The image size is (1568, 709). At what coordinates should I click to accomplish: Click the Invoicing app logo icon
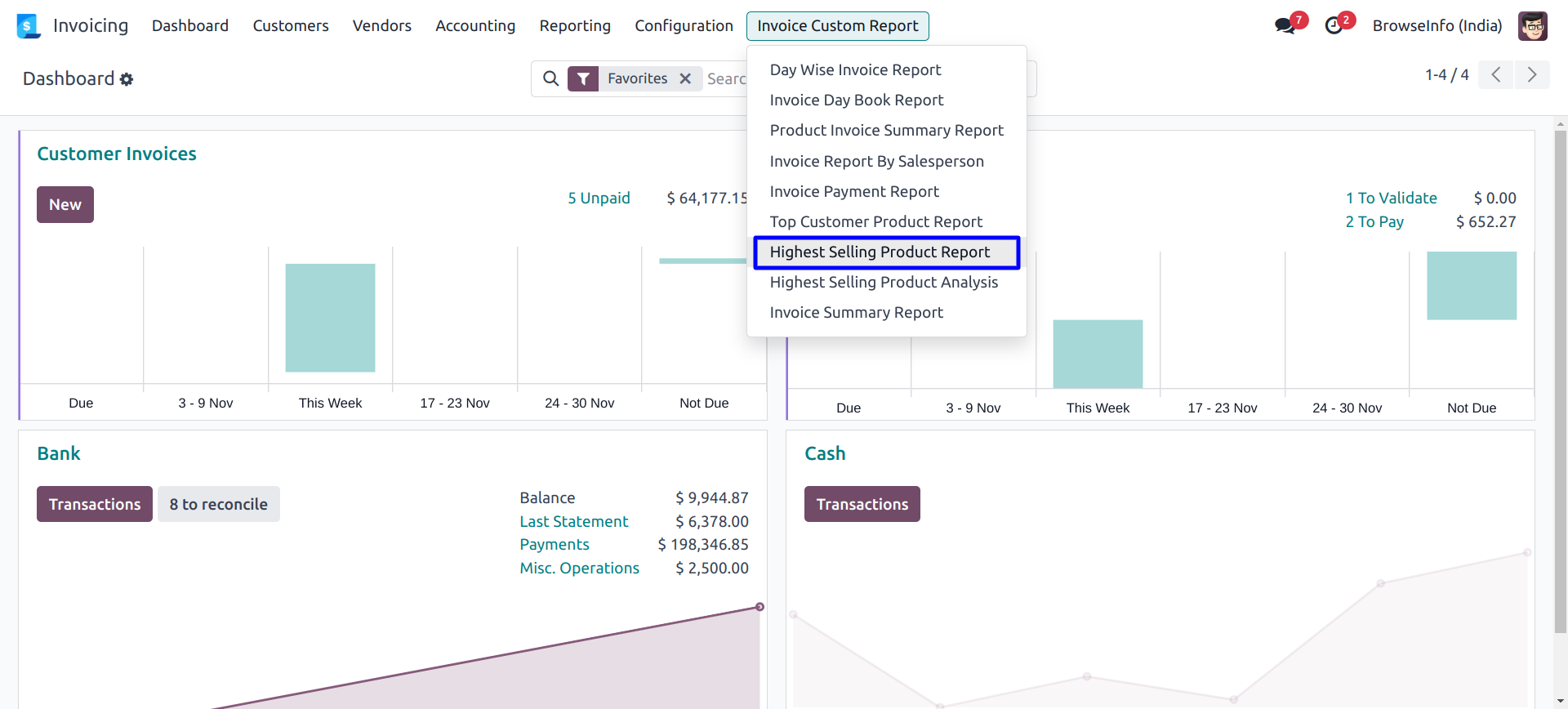(x=29, y=26)
